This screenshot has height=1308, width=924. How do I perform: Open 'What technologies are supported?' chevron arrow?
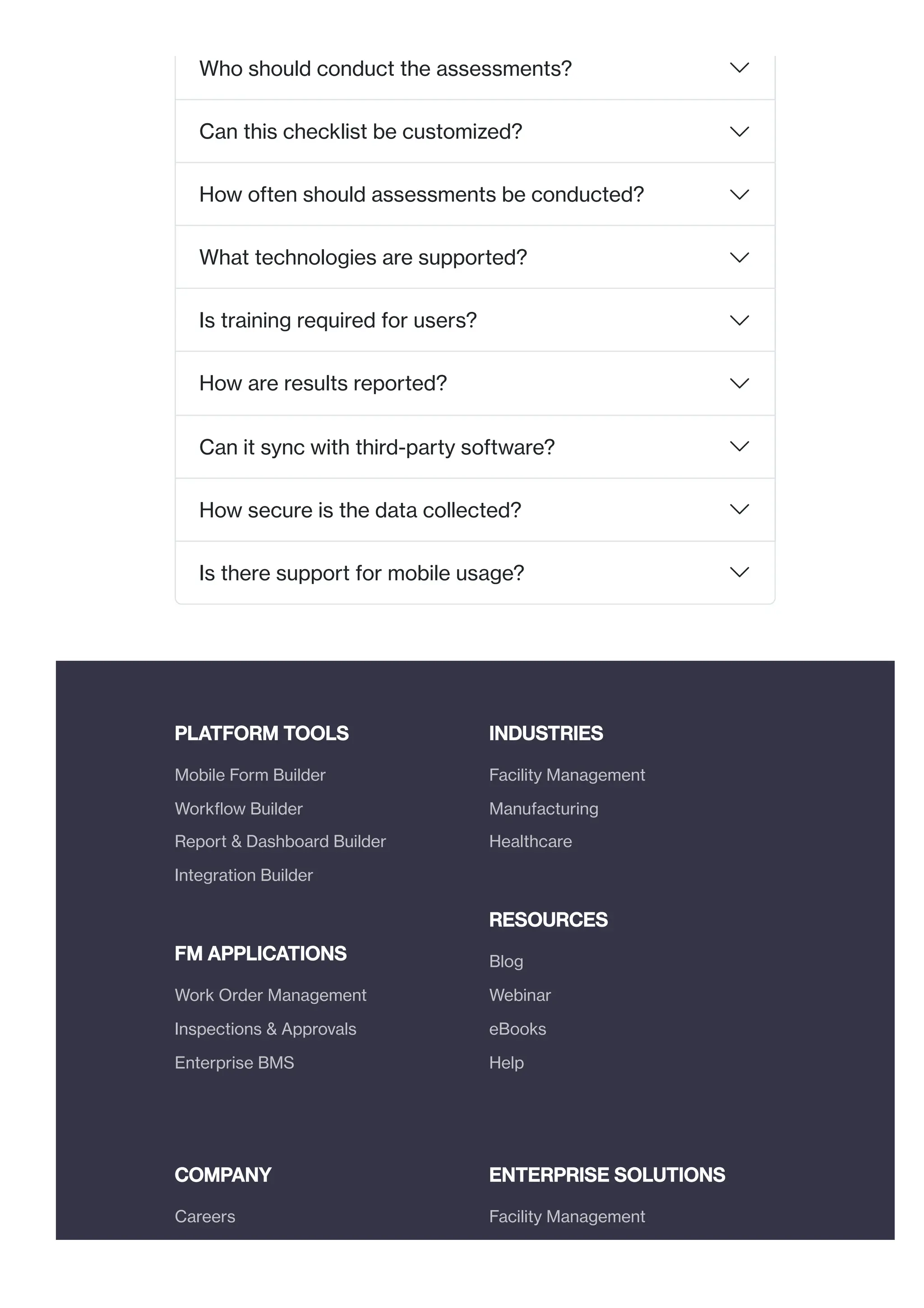pos(739,258)
